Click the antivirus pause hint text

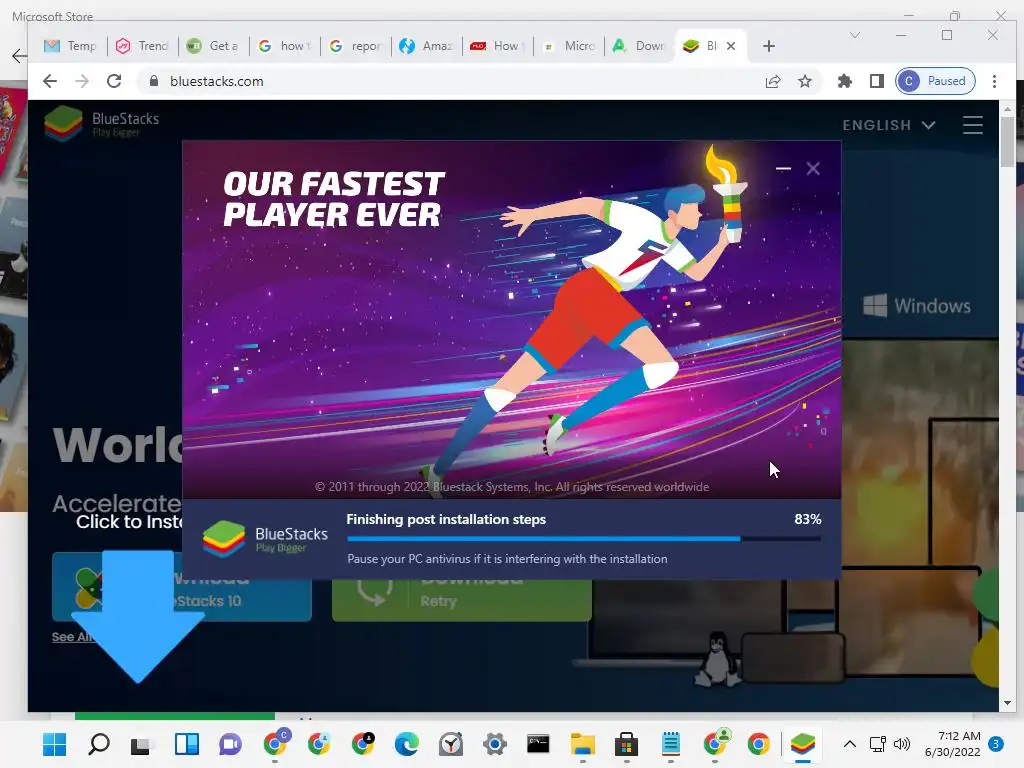(x=507, y=559)
